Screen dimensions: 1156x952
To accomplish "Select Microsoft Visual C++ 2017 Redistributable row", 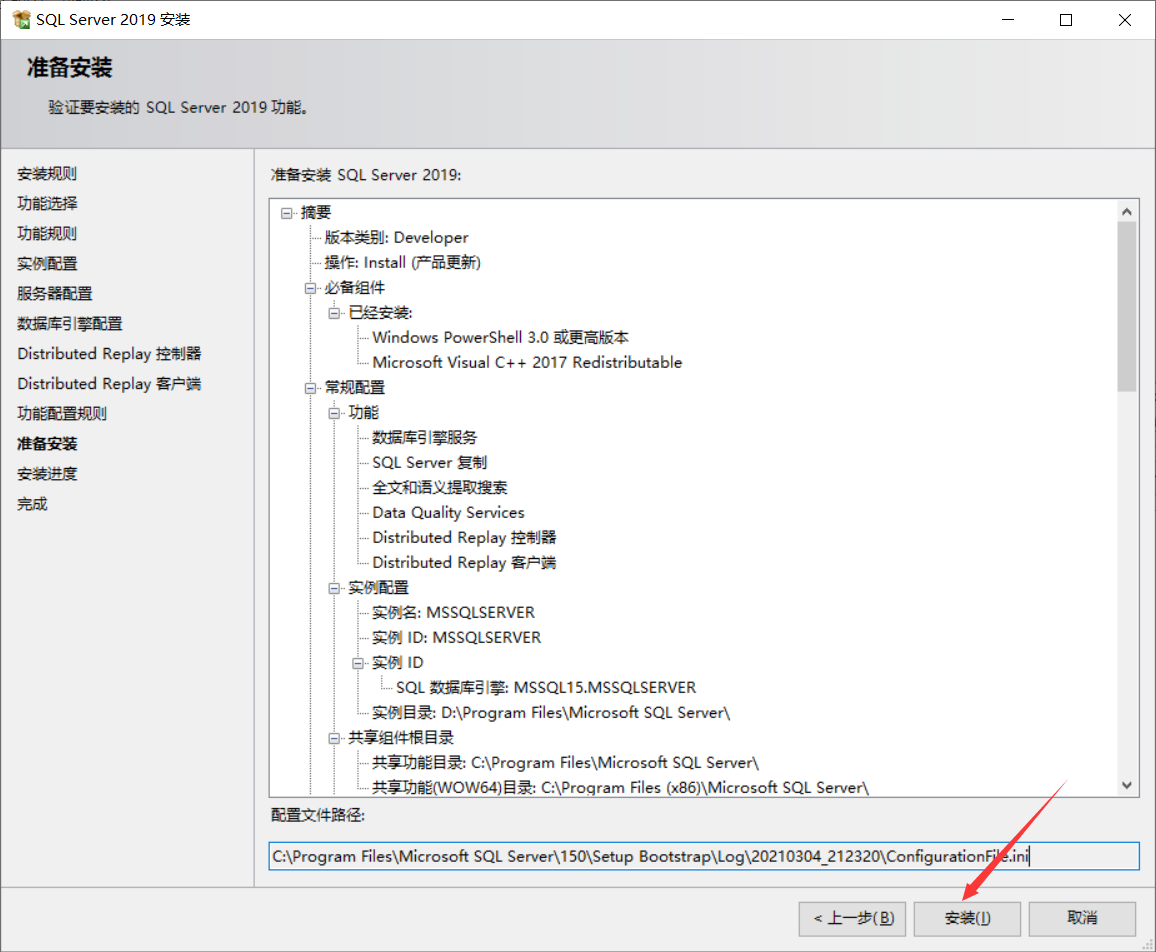I will (x=527, y=363).
